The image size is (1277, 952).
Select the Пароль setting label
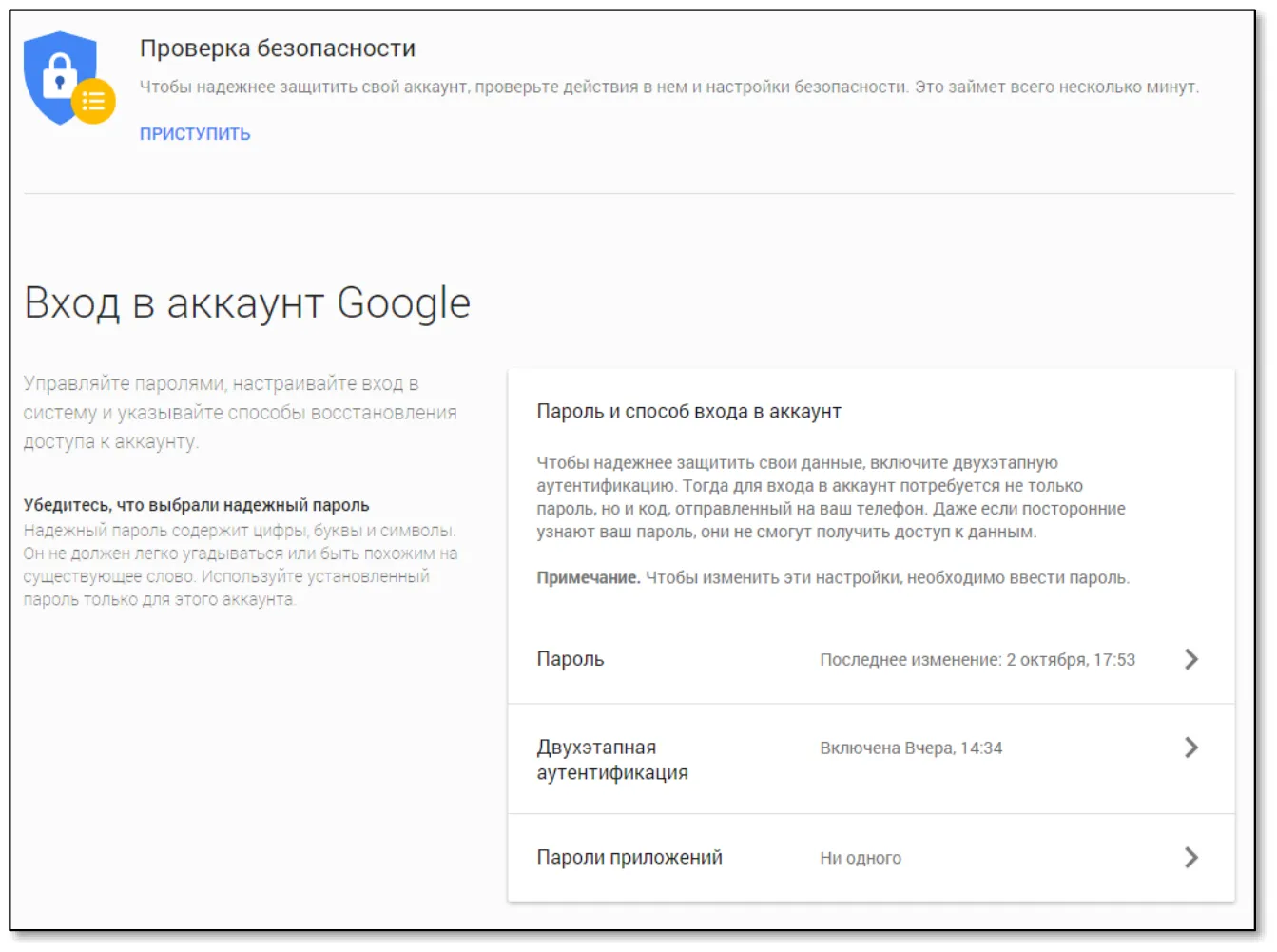(x=571, y=659)
